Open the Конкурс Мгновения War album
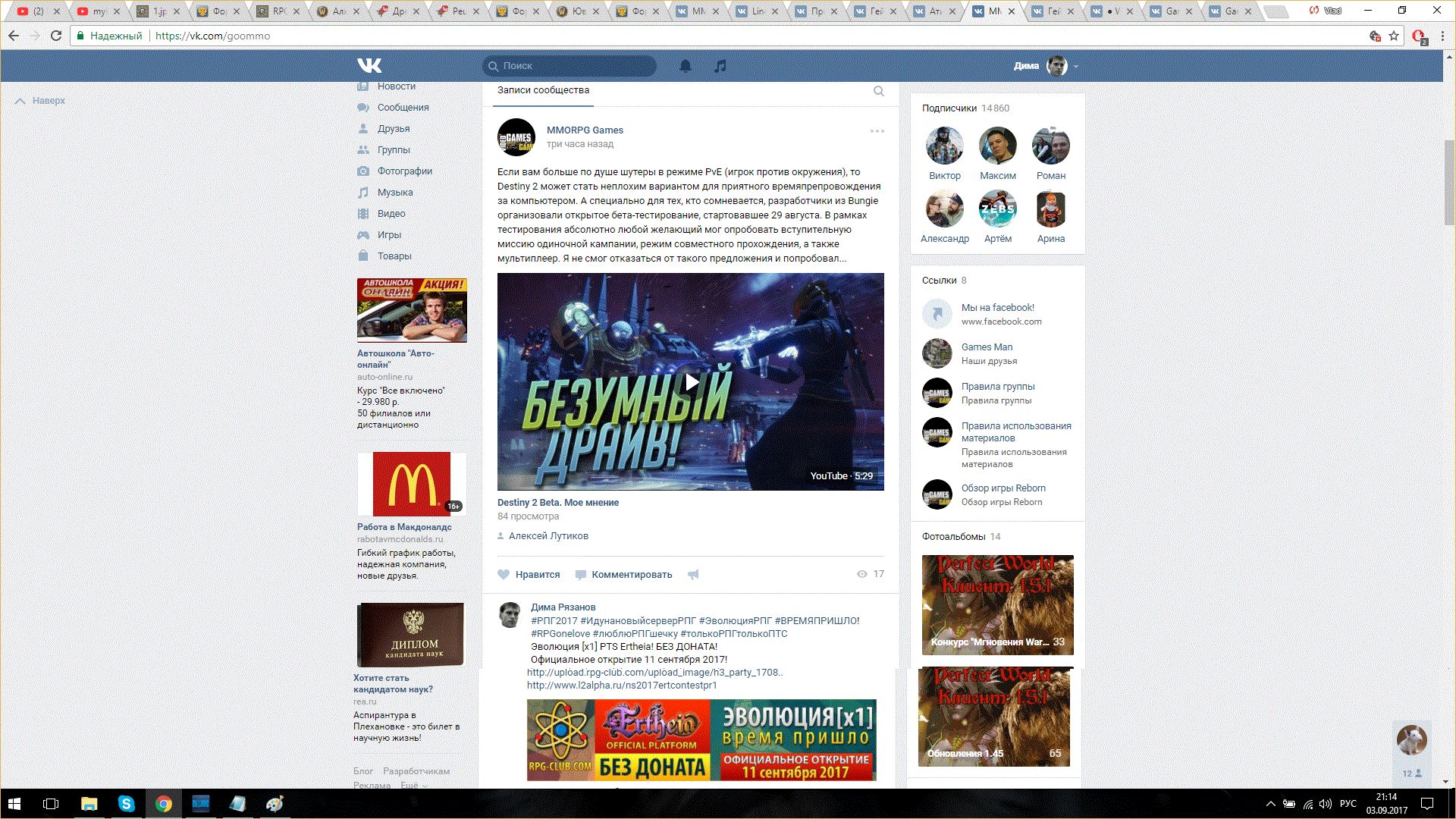Screen dimensions: 1456x819 [x=997, y=605]
